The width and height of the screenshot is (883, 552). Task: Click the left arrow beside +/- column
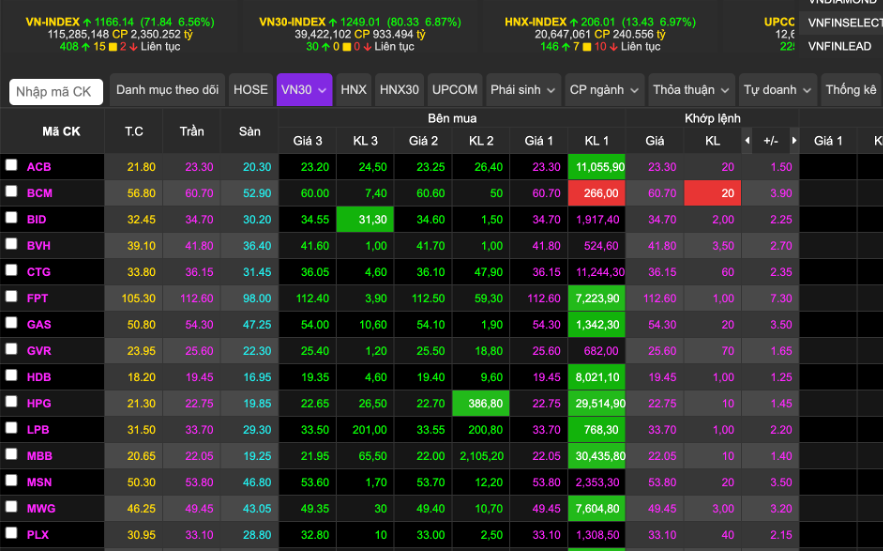(747, 141)
